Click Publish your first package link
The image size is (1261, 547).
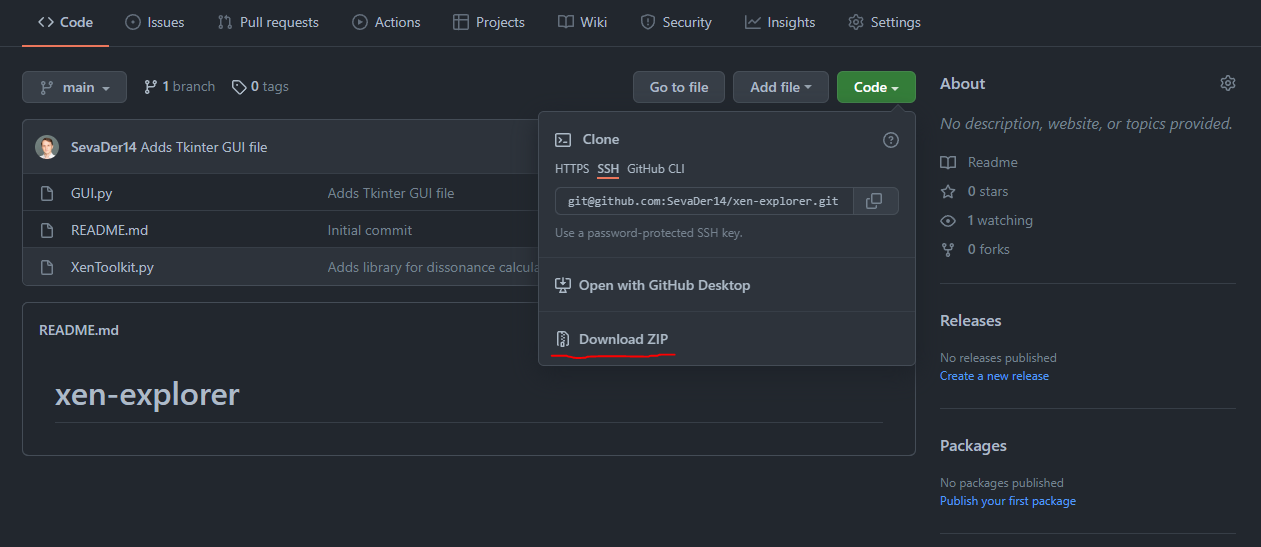[1008, 501]
